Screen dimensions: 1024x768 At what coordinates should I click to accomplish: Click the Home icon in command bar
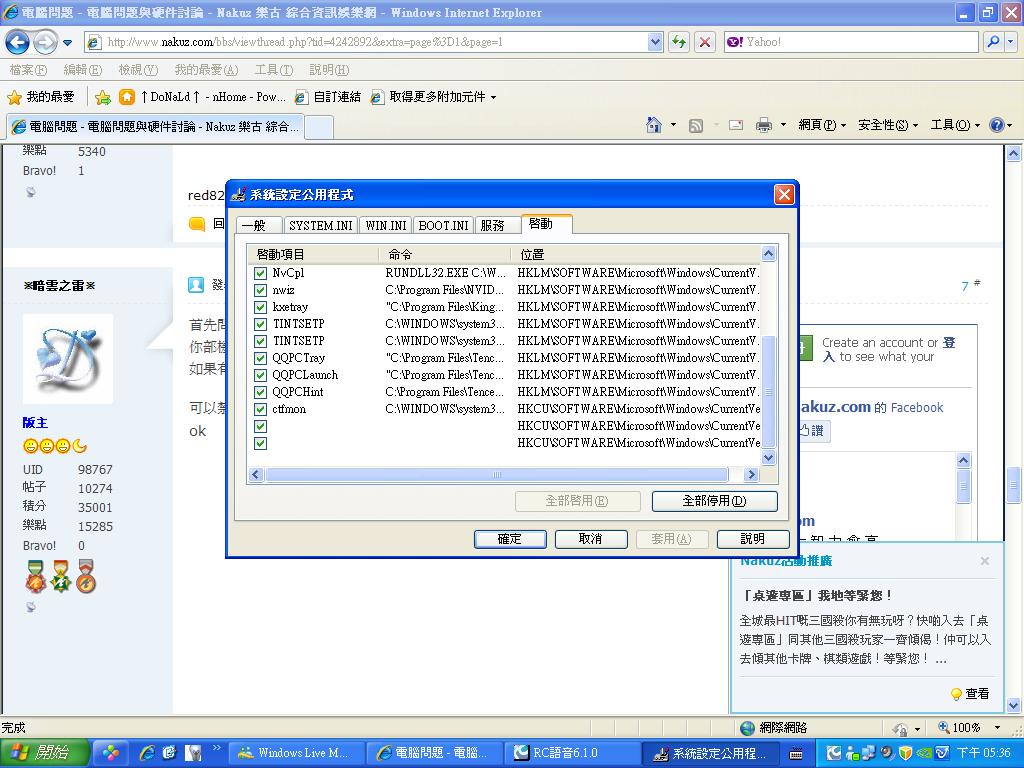click(654, 125)
